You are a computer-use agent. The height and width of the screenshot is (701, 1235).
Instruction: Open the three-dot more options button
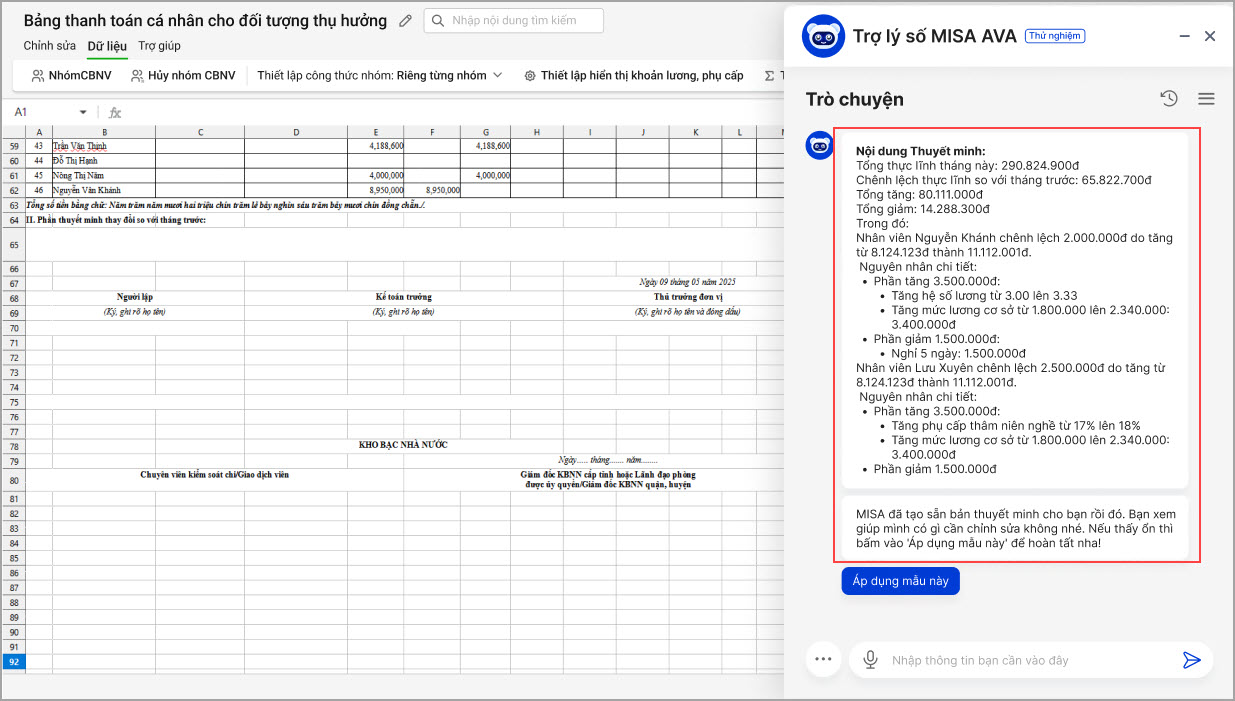point(824,659)
